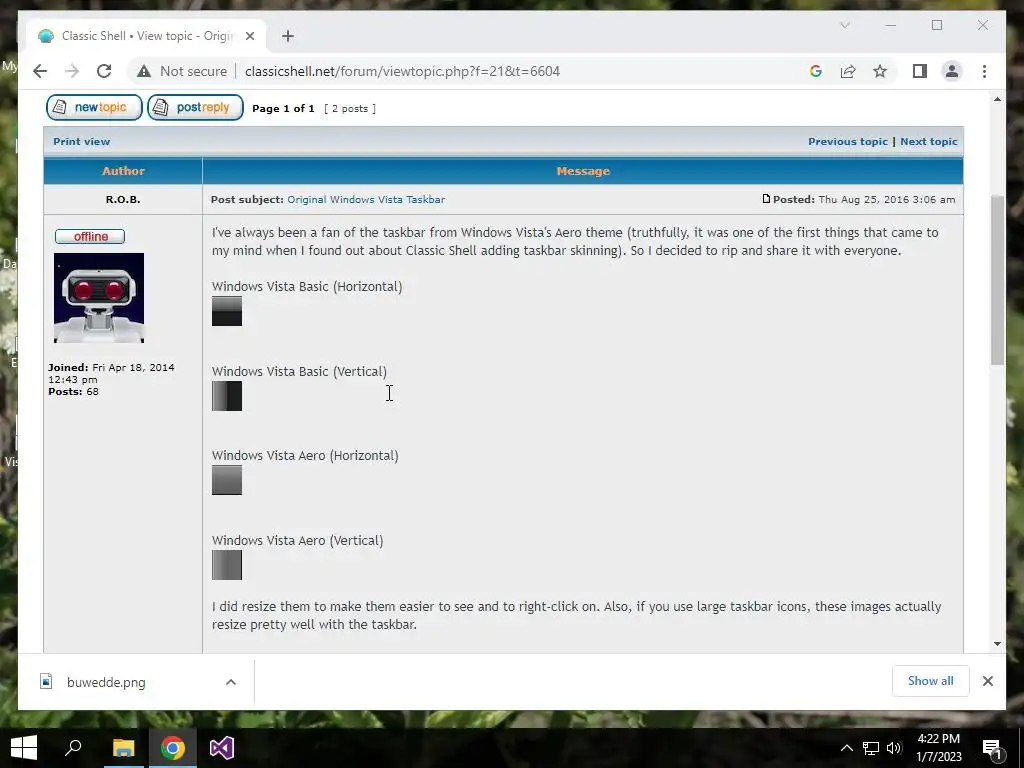Screen dimensions: 1024x768
Task: Open the Print view link
Action: [82, 142]
